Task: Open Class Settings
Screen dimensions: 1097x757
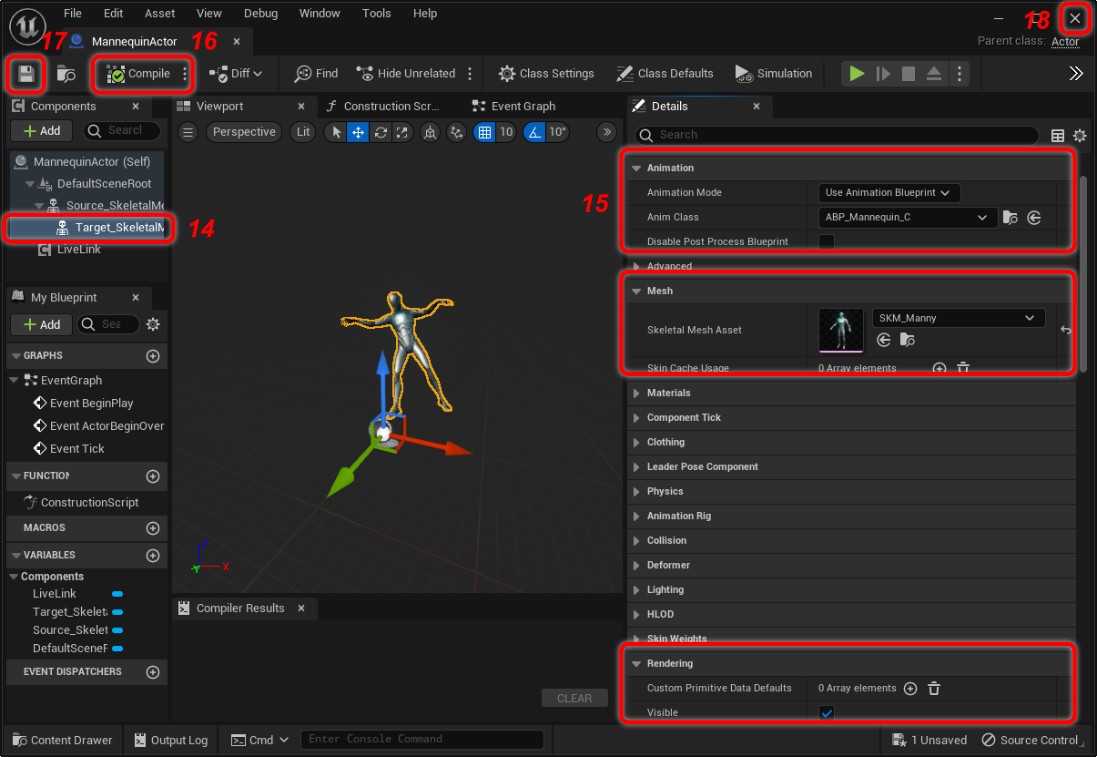Action: pyautogui.click(x=546, y=74)
